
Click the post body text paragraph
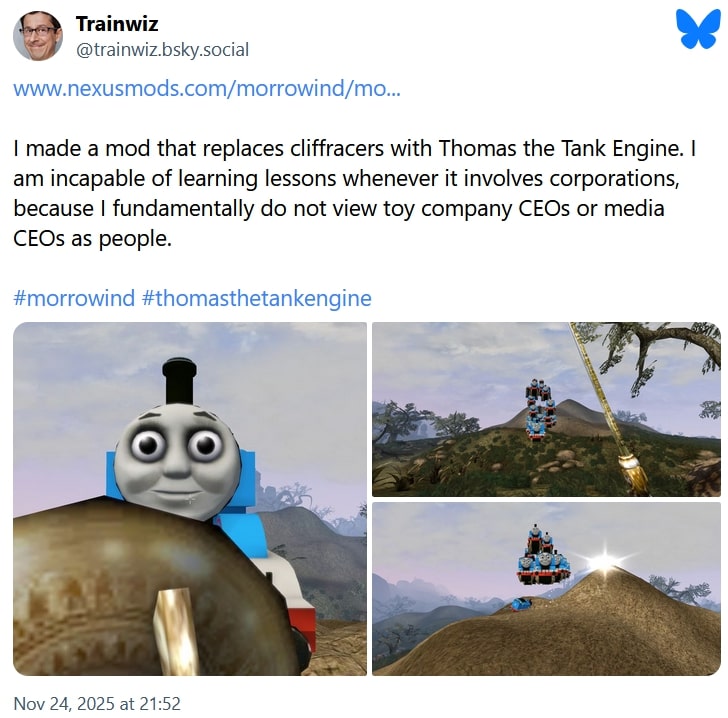tap(354, 193)
